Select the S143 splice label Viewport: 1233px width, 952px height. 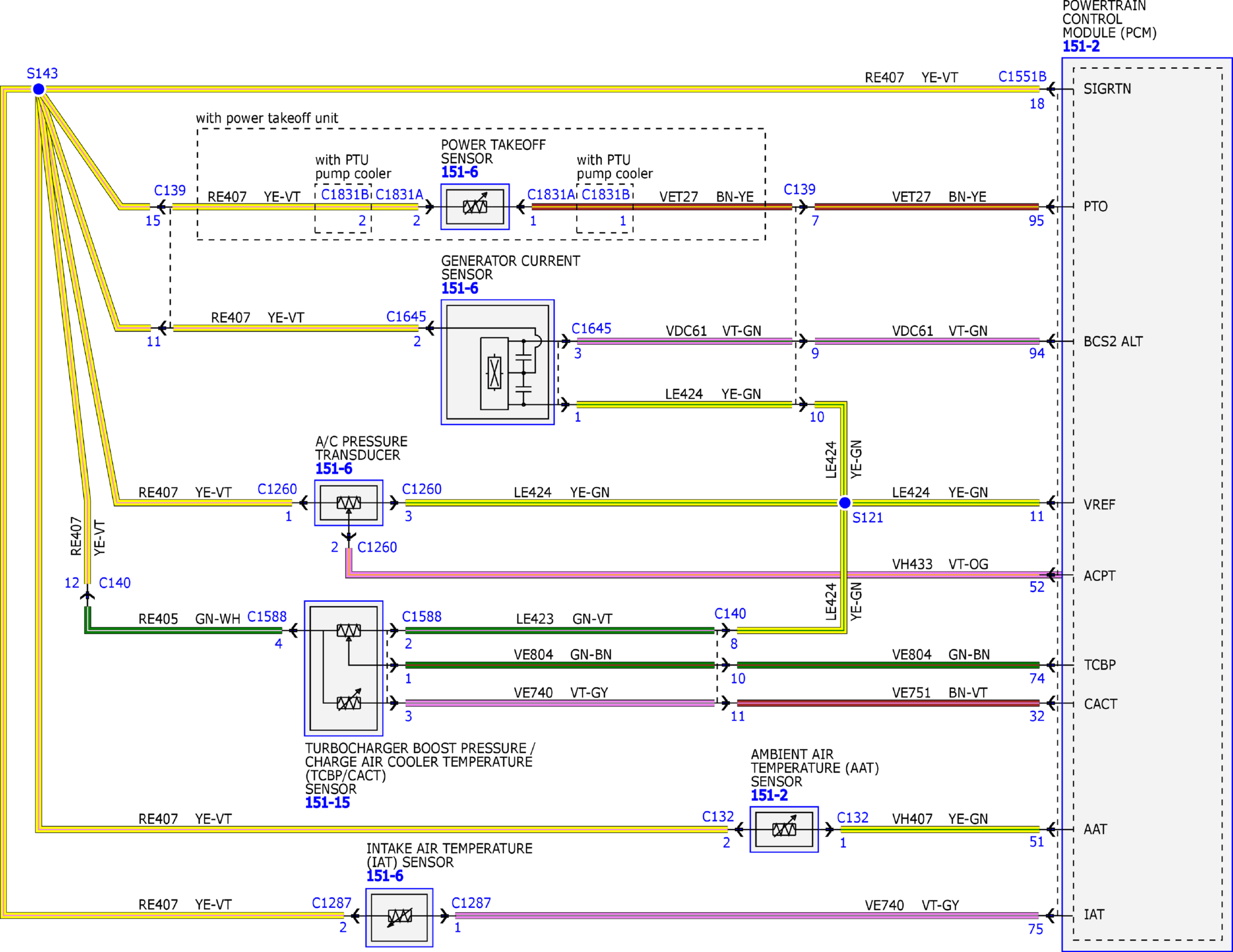pyautogui.click(x=42, y=73)
